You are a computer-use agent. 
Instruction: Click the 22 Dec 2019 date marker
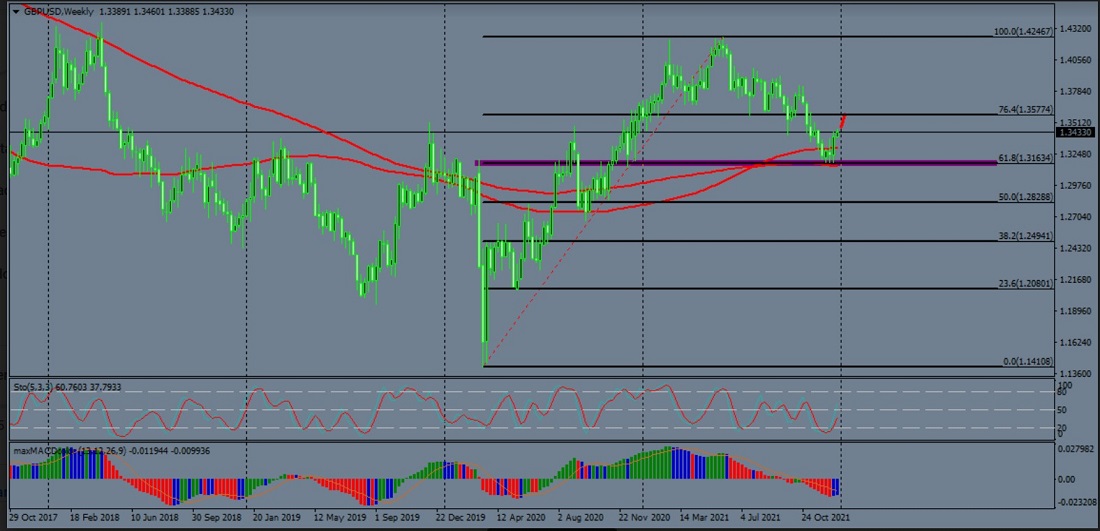tap(462, 519)
